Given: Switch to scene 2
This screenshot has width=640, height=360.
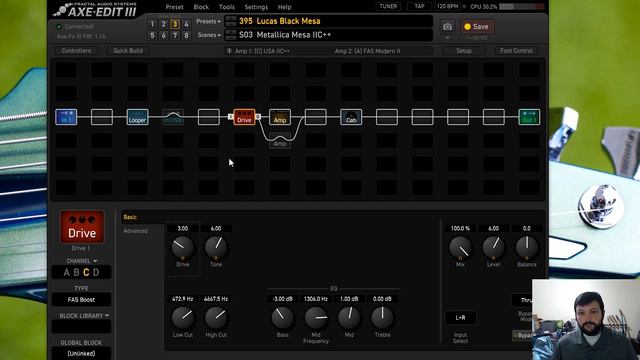Looking at the screenshot, I should point(163,24).
